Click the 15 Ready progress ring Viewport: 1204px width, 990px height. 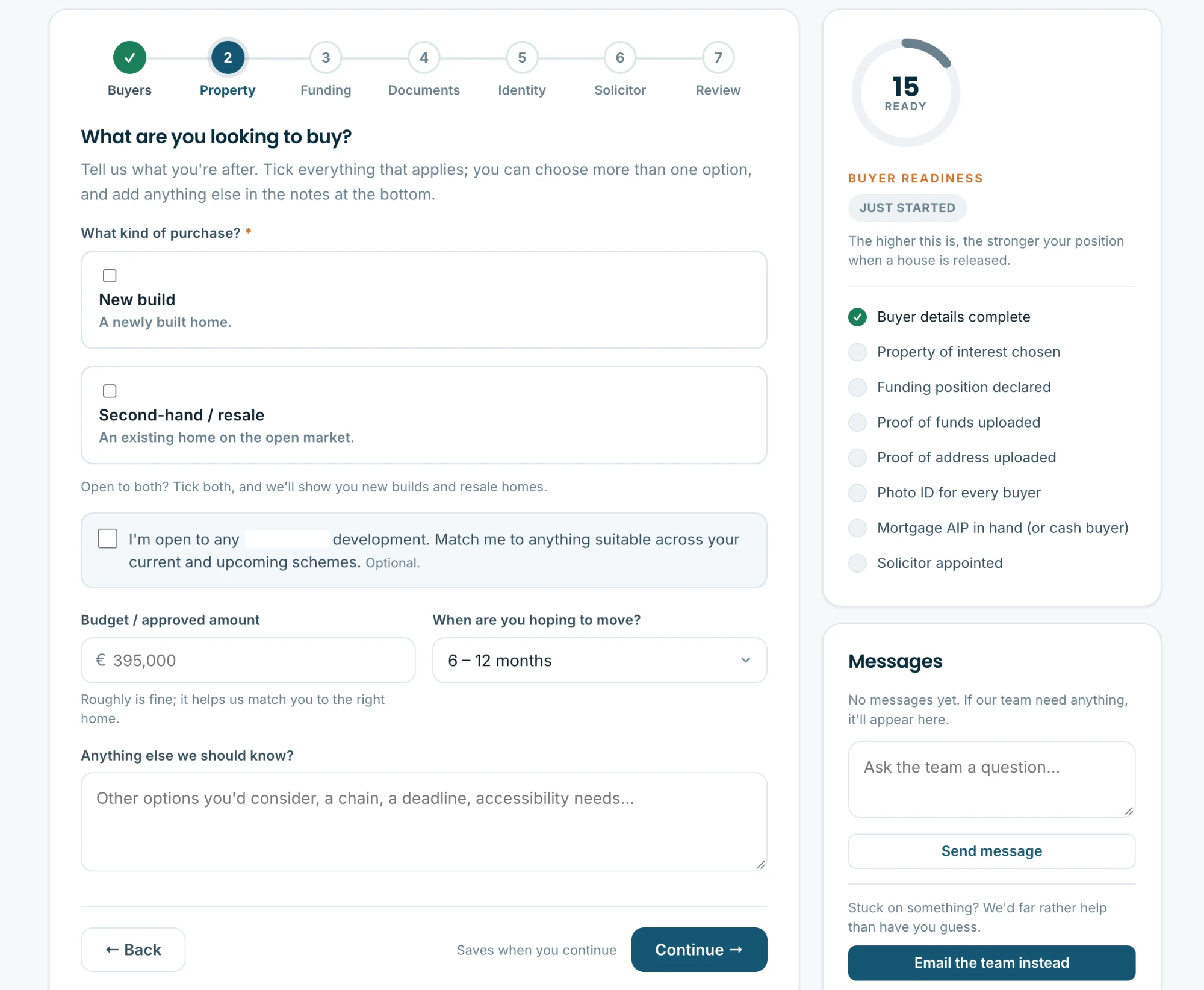[905, 93]
